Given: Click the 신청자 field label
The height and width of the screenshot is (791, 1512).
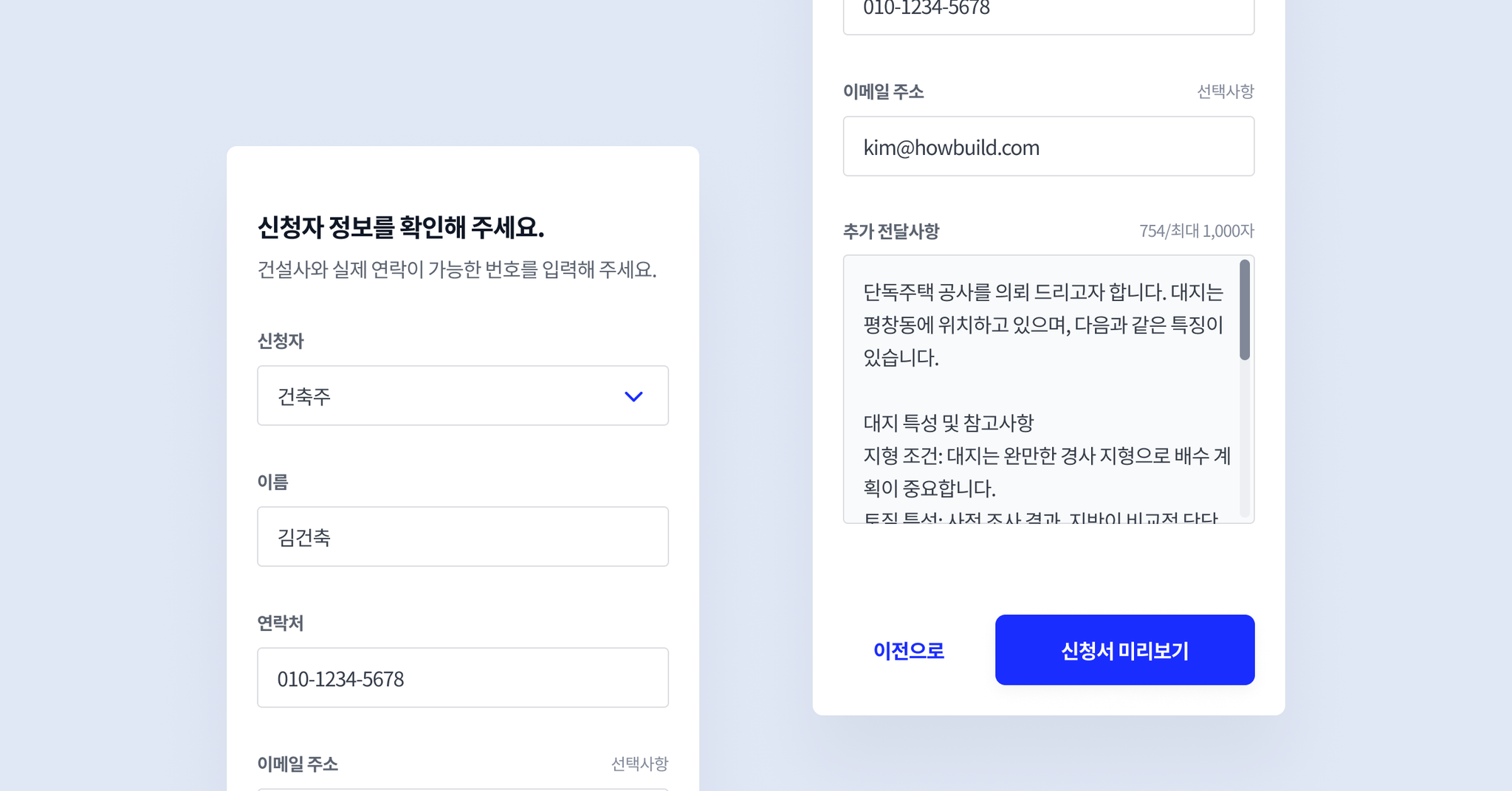Looking at the screenshot, I should (x=281, y=341).
